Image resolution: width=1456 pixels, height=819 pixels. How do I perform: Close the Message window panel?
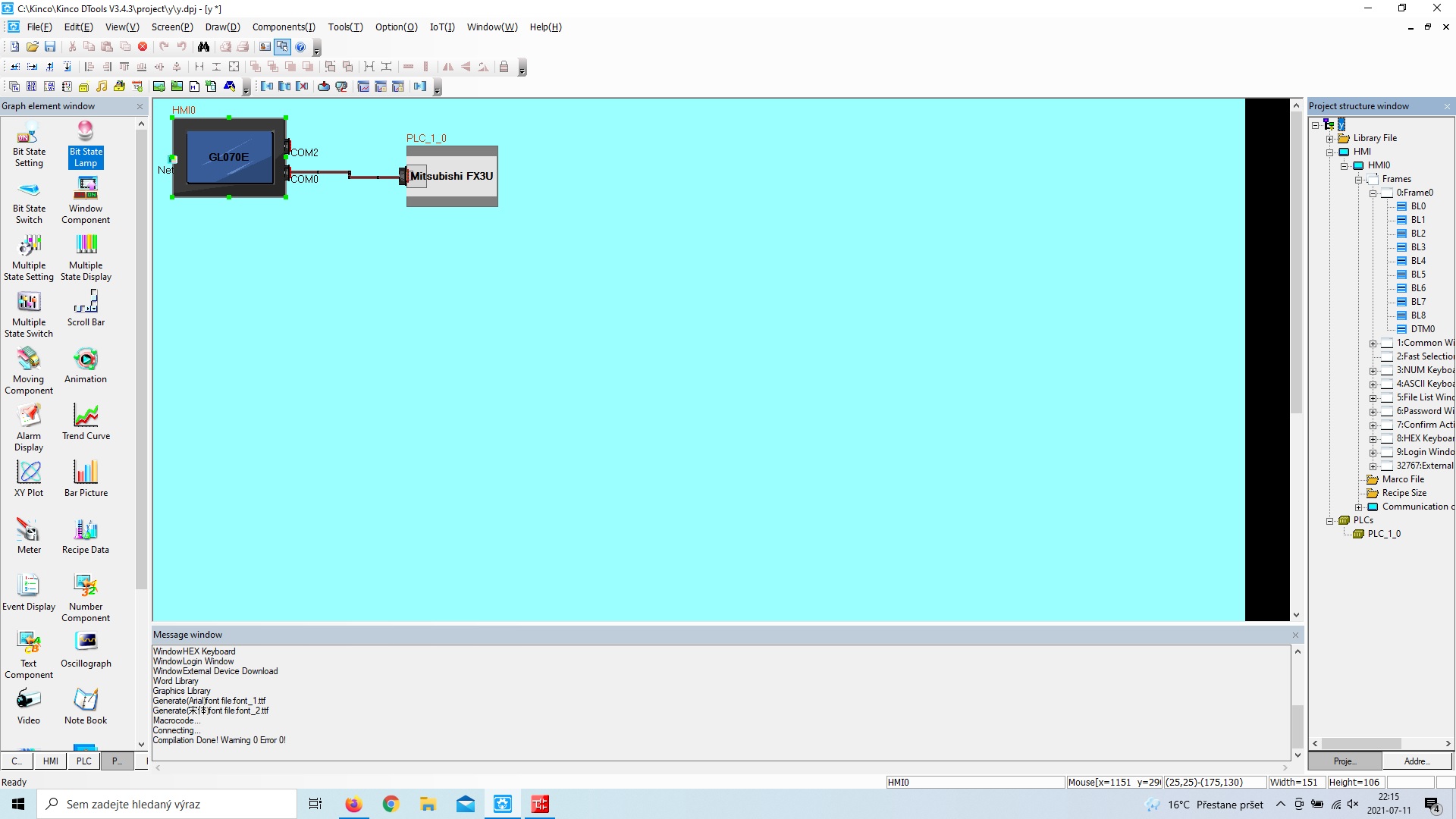tap(1295, 635)
